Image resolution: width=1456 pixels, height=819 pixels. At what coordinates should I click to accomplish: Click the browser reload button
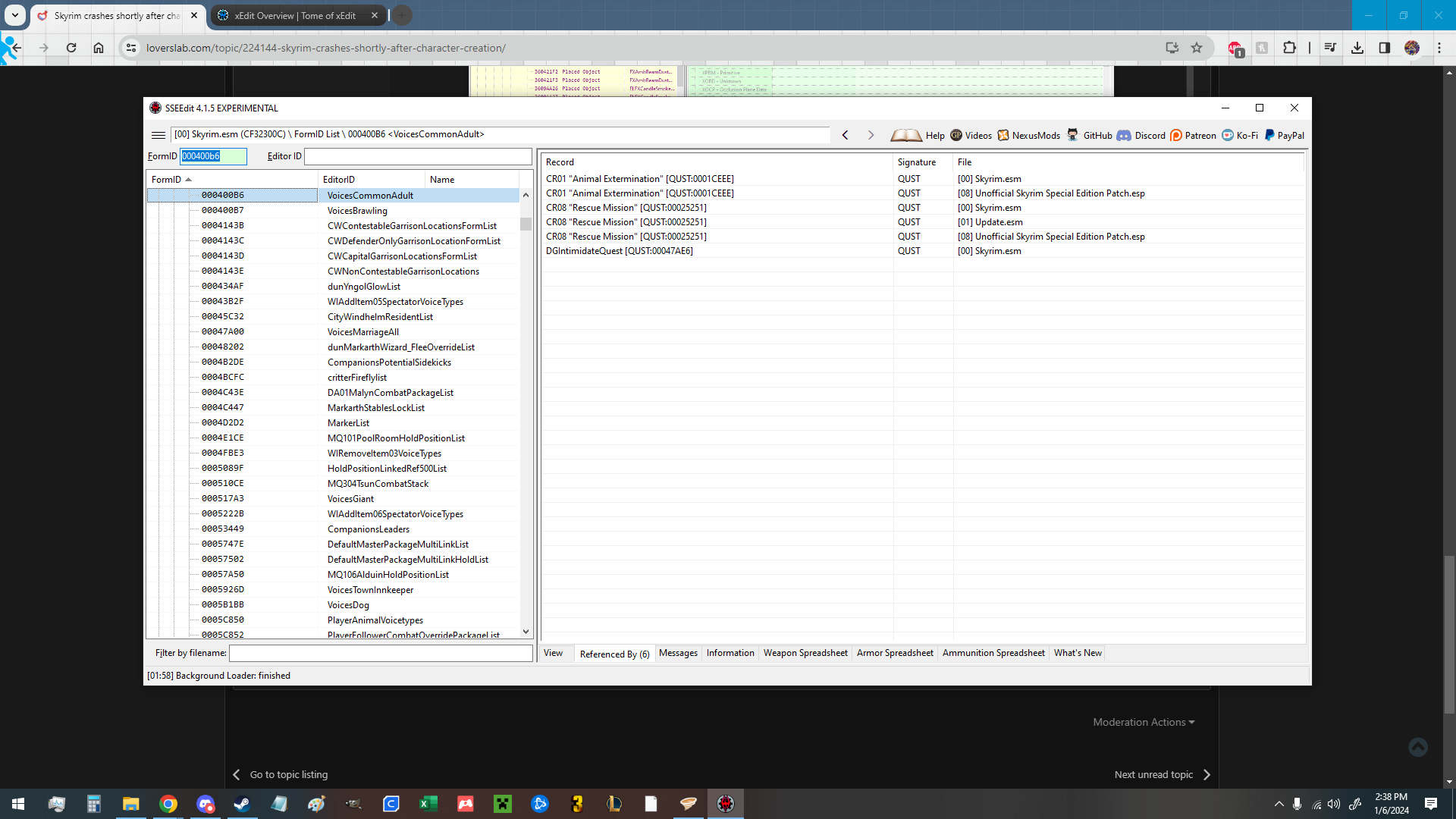click(71, 48)
